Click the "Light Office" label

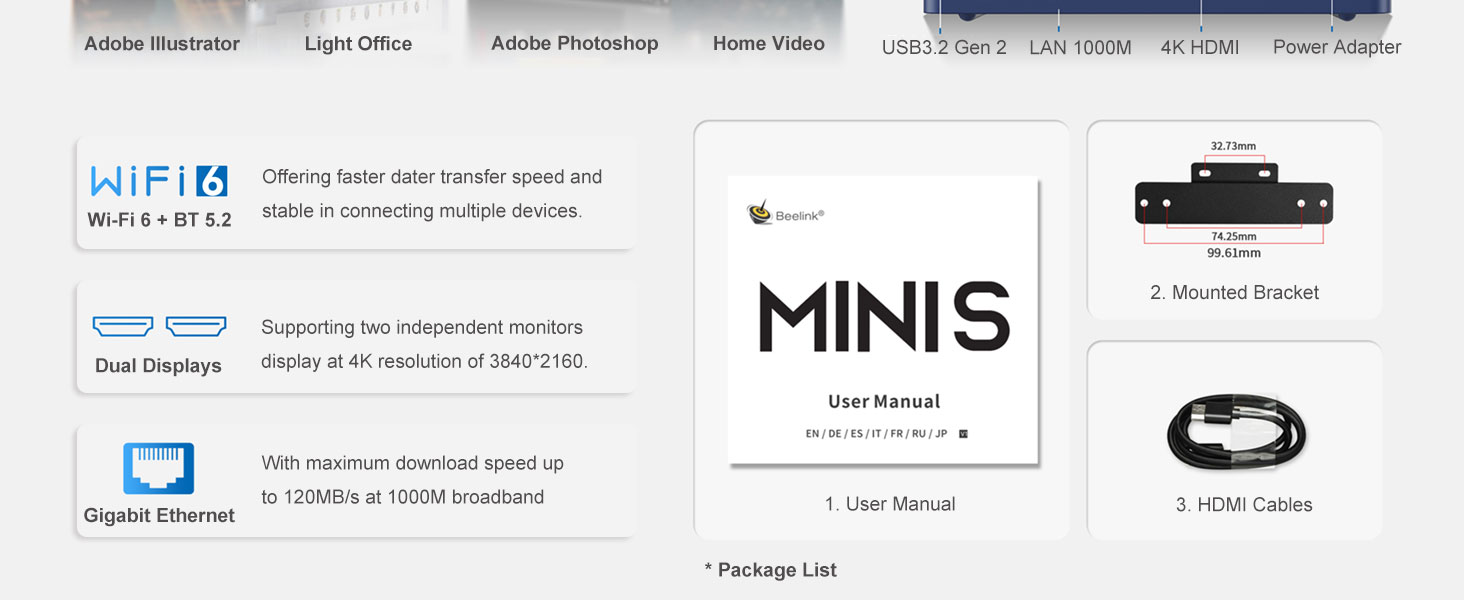coord(358,44)
